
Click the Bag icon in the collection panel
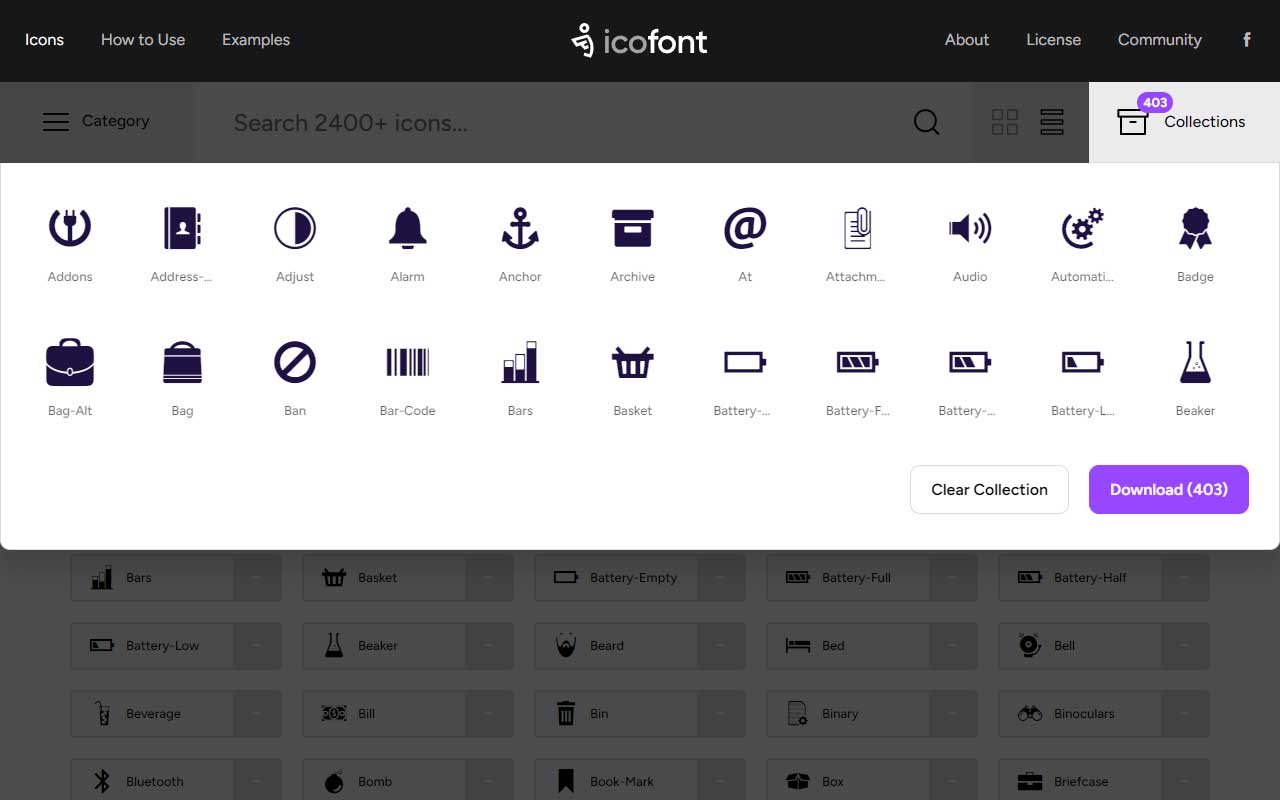coord(182,362)
